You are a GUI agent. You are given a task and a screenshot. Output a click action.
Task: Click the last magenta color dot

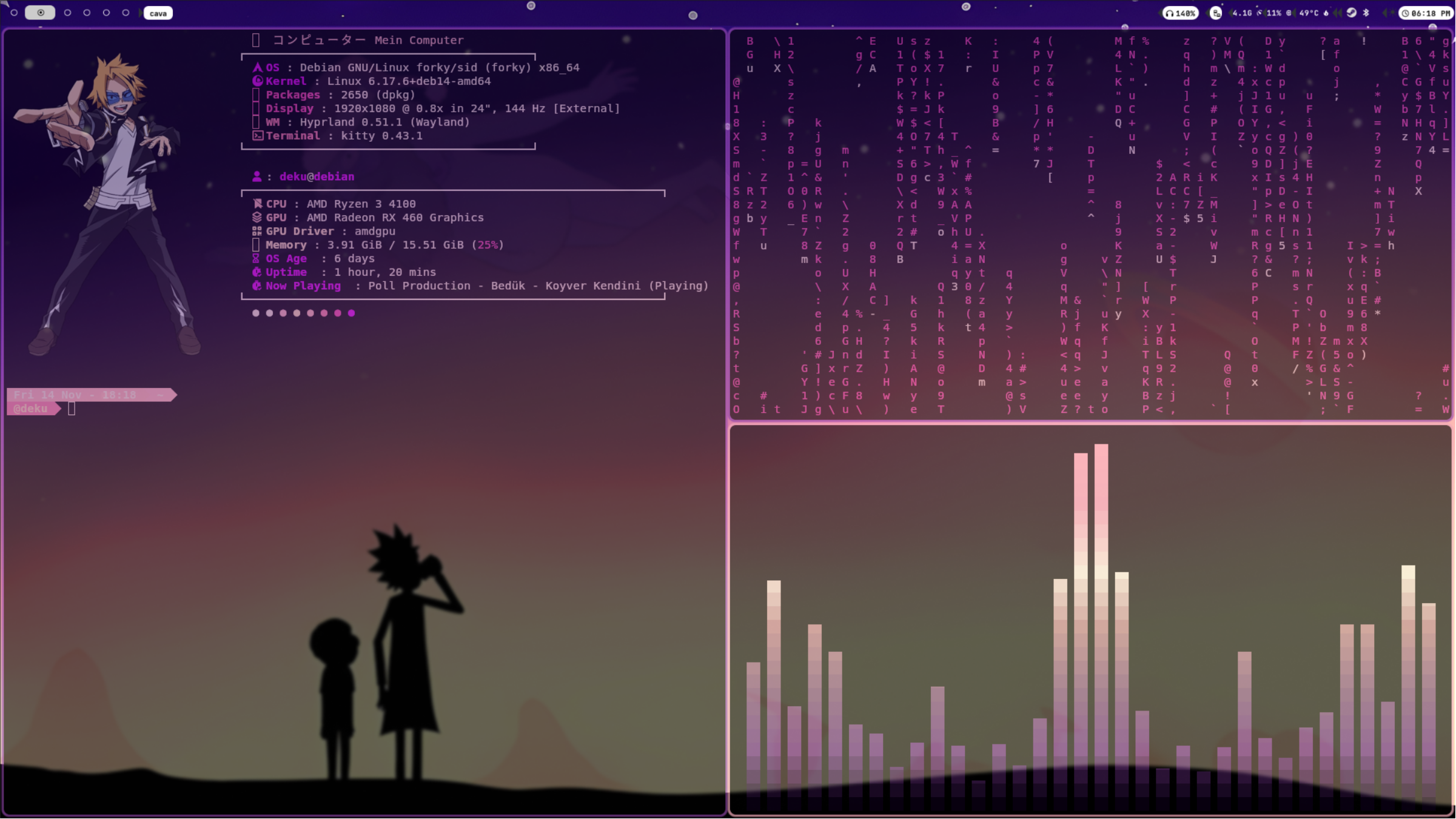pyautogui.click(x=352, y=313)
